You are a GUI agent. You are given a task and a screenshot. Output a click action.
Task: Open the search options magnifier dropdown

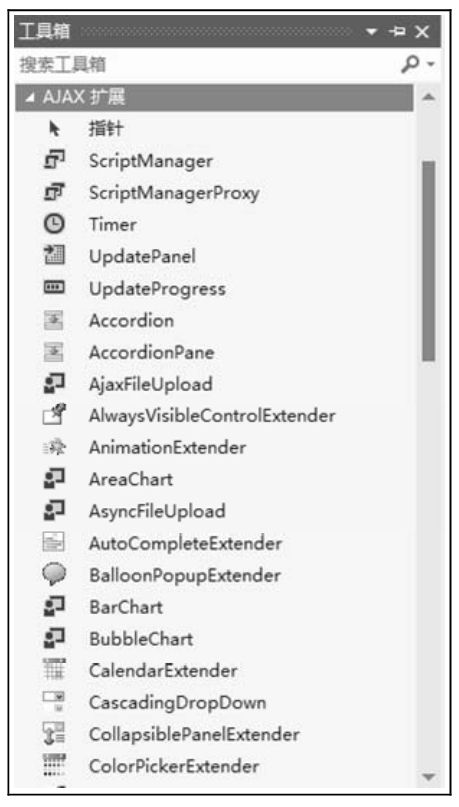point(417,64)
